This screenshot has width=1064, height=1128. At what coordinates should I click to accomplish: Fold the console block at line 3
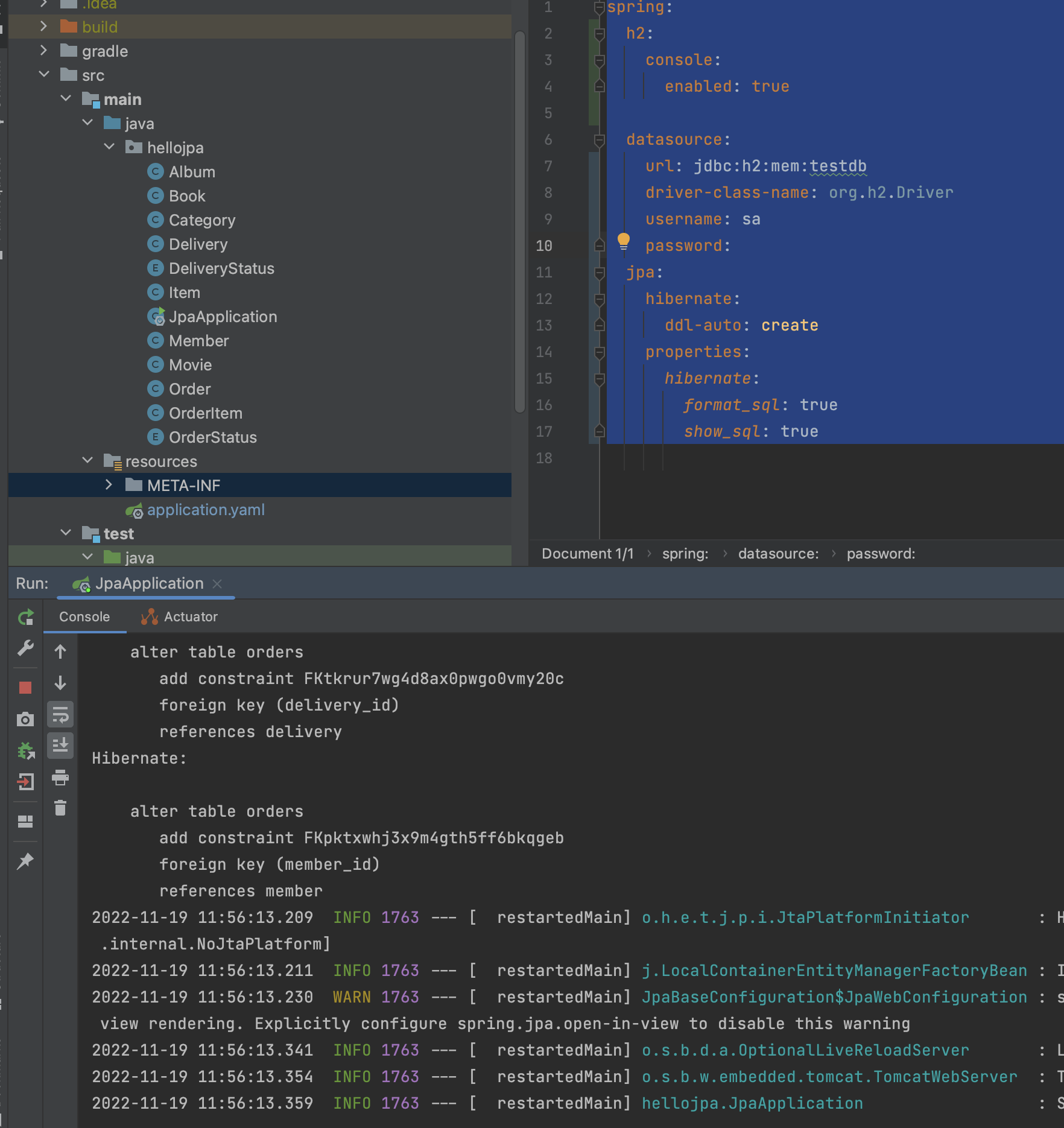click(600, 60)
